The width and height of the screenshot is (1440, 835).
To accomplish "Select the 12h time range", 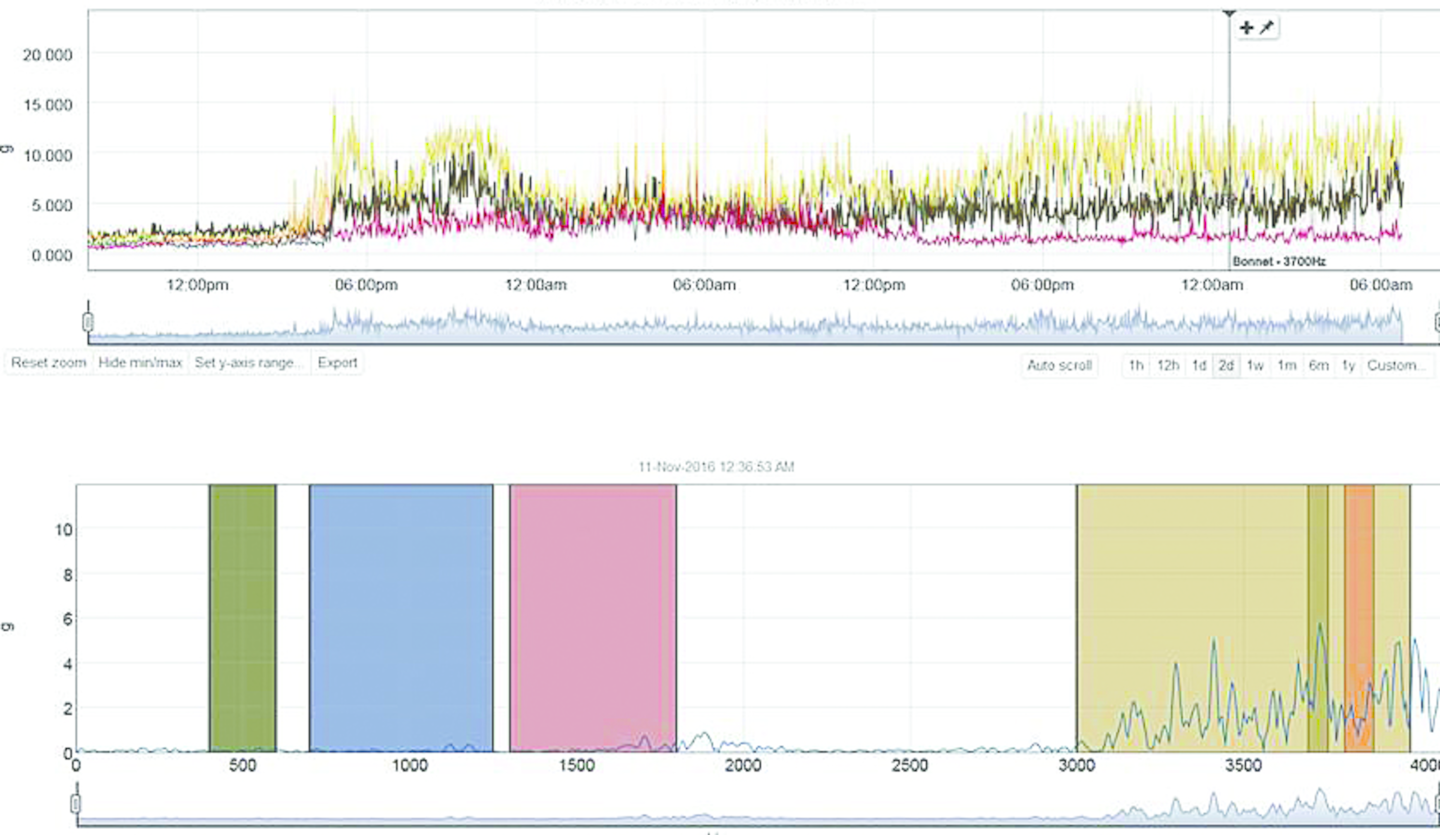I will [1167, 366].
